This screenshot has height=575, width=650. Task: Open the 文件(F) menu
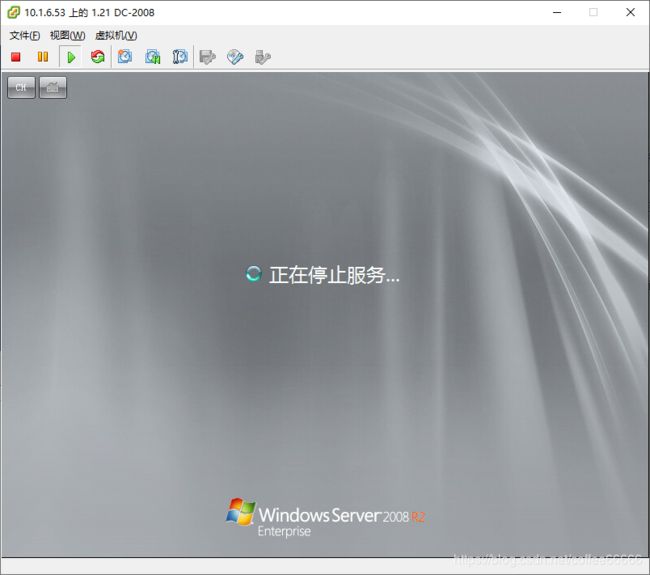(x=25, y=36)
